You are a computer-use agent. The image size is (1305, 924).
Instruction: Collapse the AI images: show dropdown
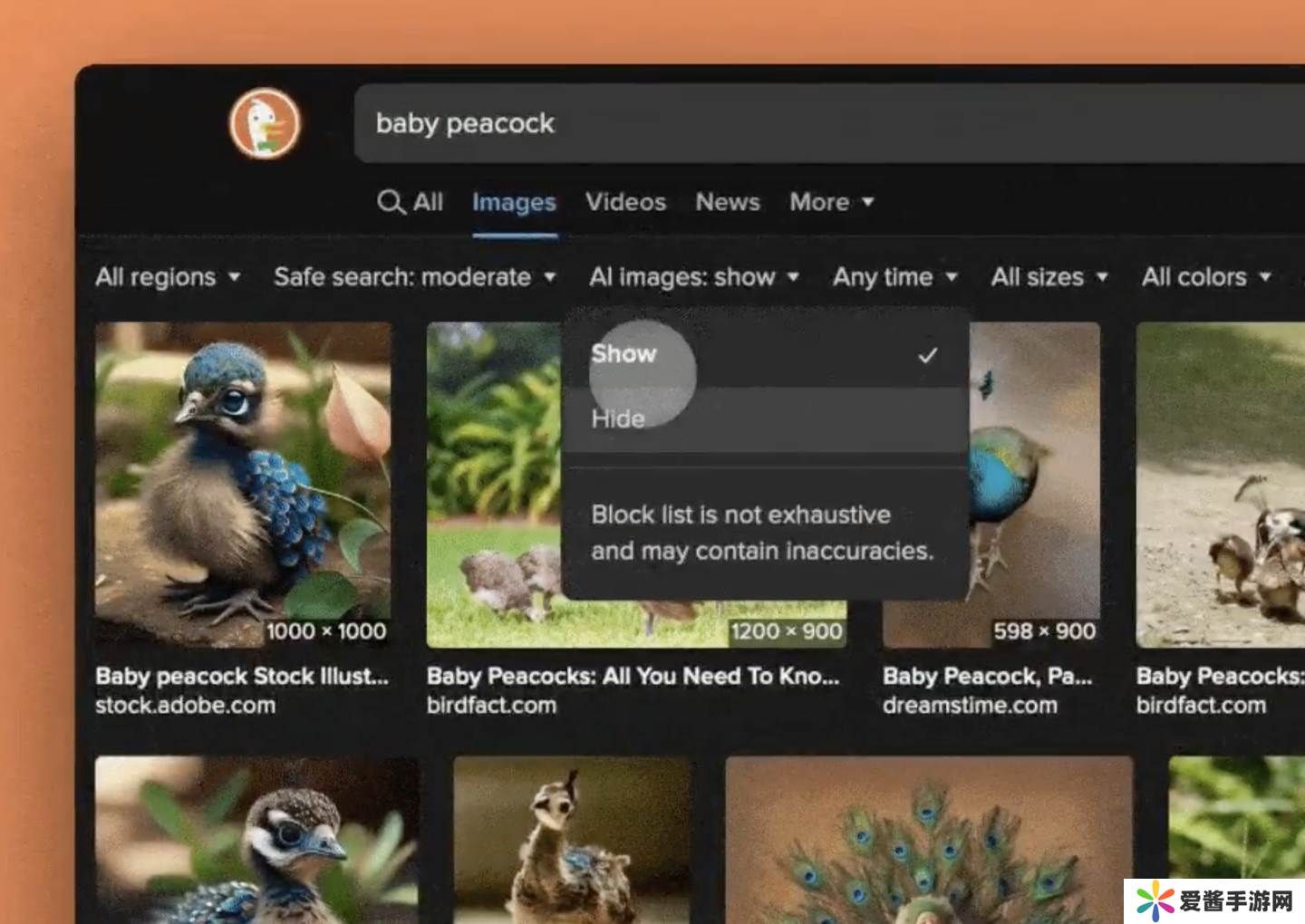point(693,277)
